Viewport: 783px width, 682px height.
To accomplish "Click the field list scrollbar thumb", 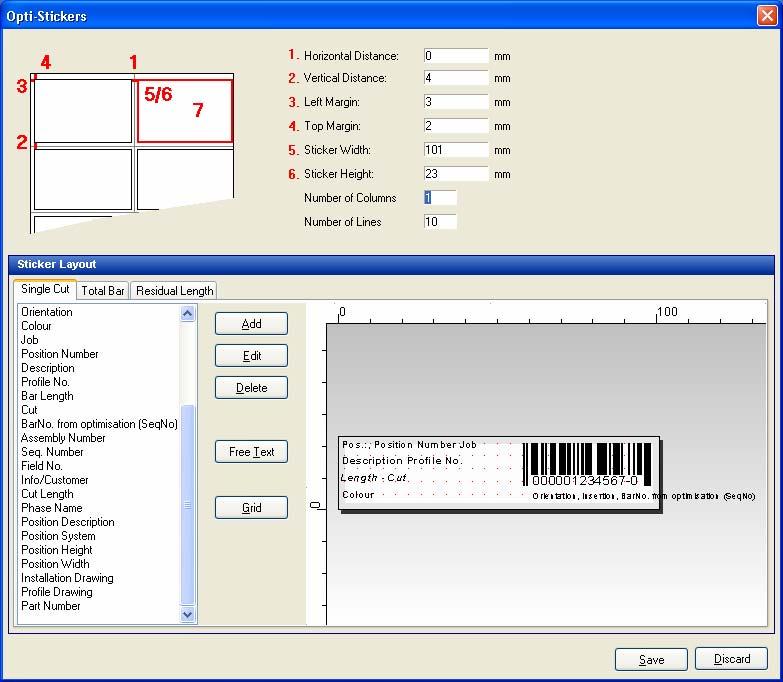I will click(188, 505).
